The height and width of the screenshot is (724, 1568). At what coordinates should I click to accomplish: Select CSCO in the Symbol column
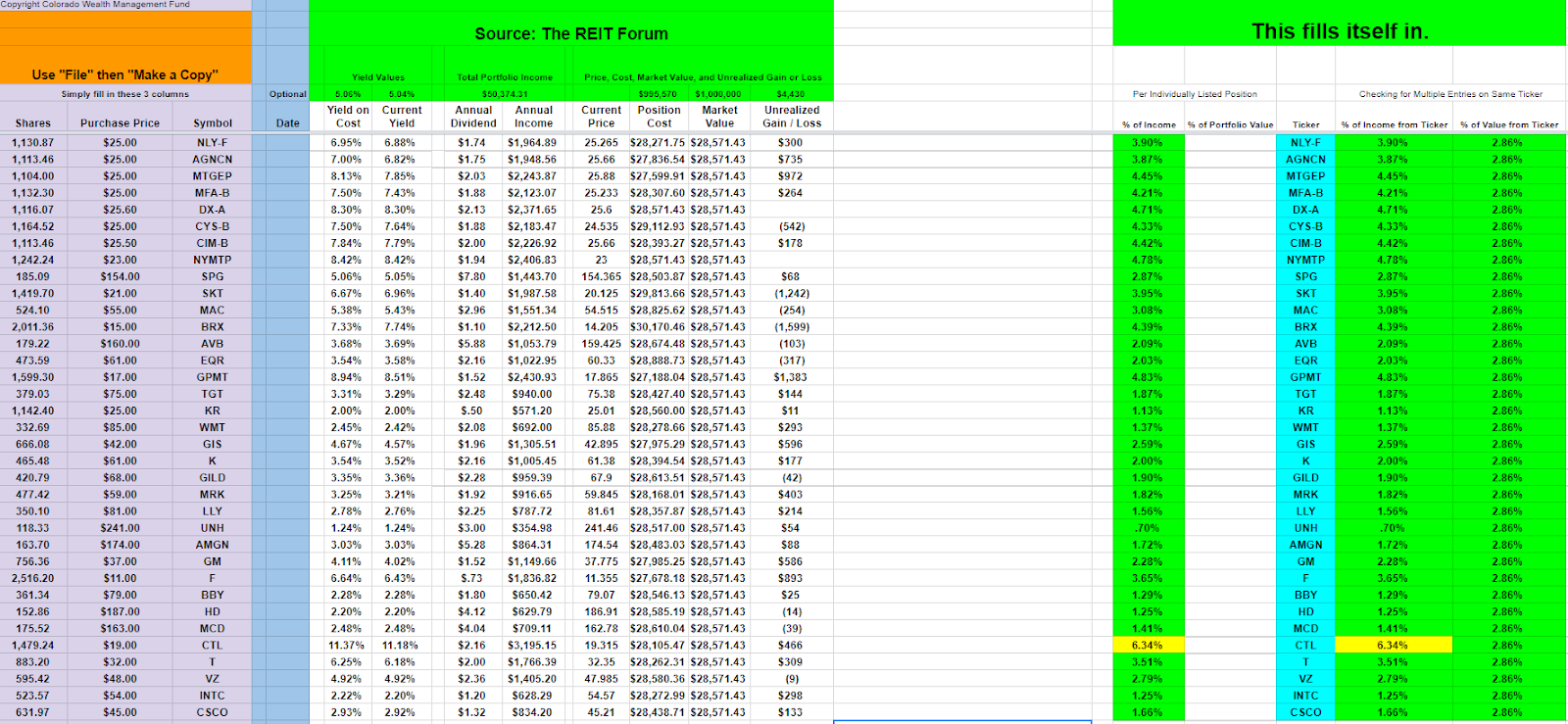tap(213, 713)
